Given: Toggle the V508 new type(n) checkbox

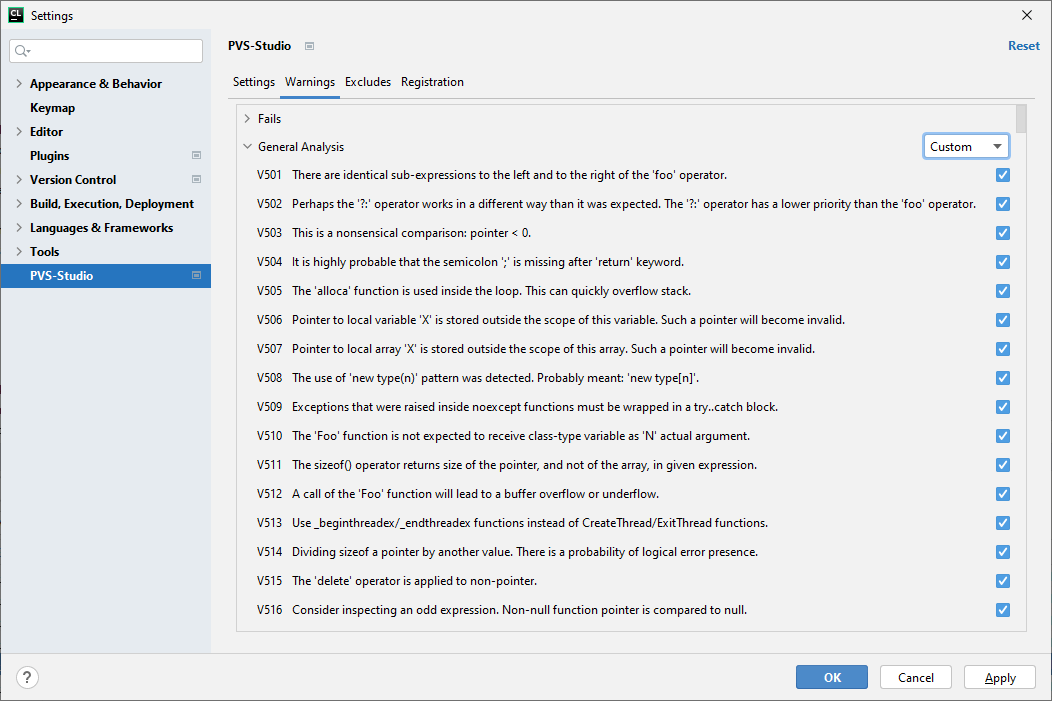Looking at the screenshot, I should (1003, 378).
